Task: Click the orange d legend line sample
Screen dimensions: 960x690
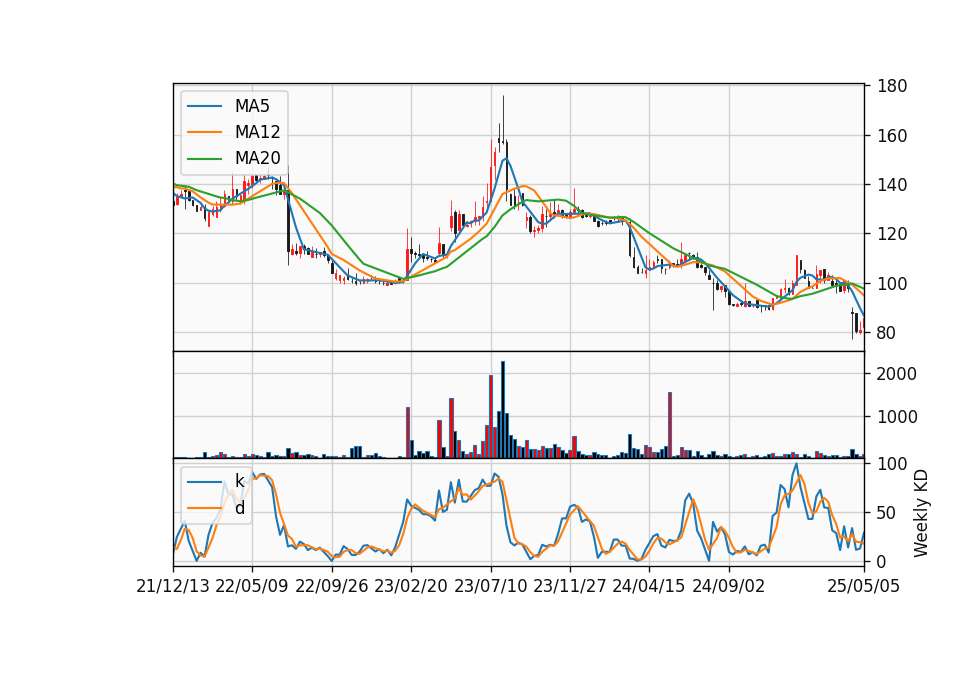Action: pyautogui.click(x=204, y=508)
